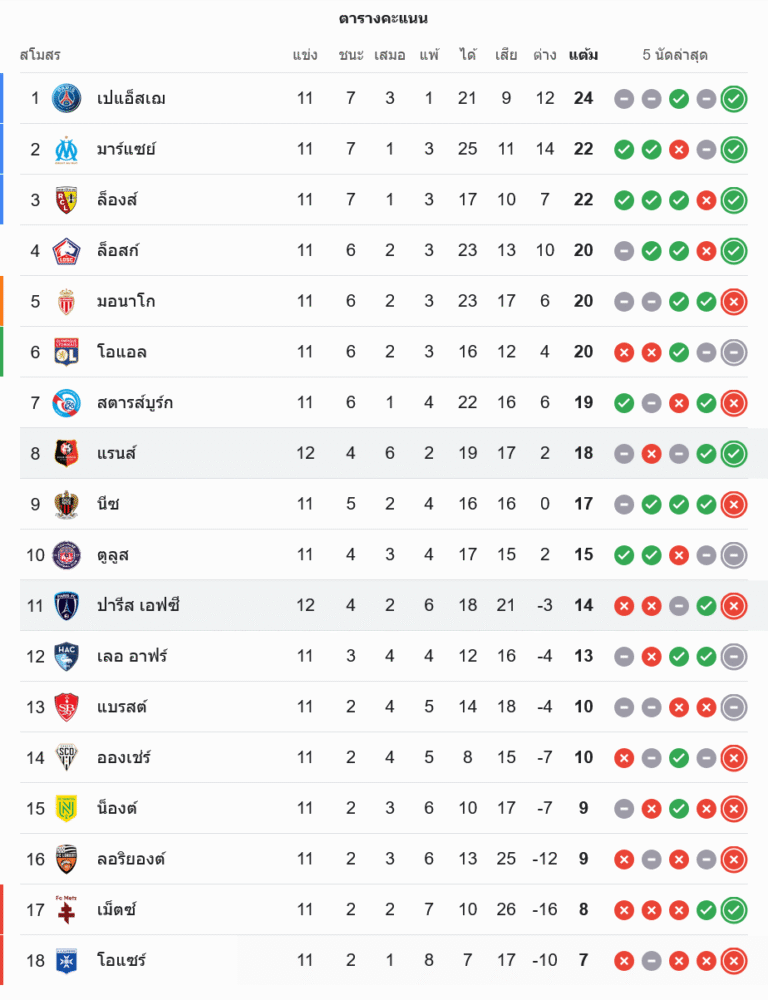Click the Le Havre HAC crest
The image size is (768, 1000).
tap(66, 656)
